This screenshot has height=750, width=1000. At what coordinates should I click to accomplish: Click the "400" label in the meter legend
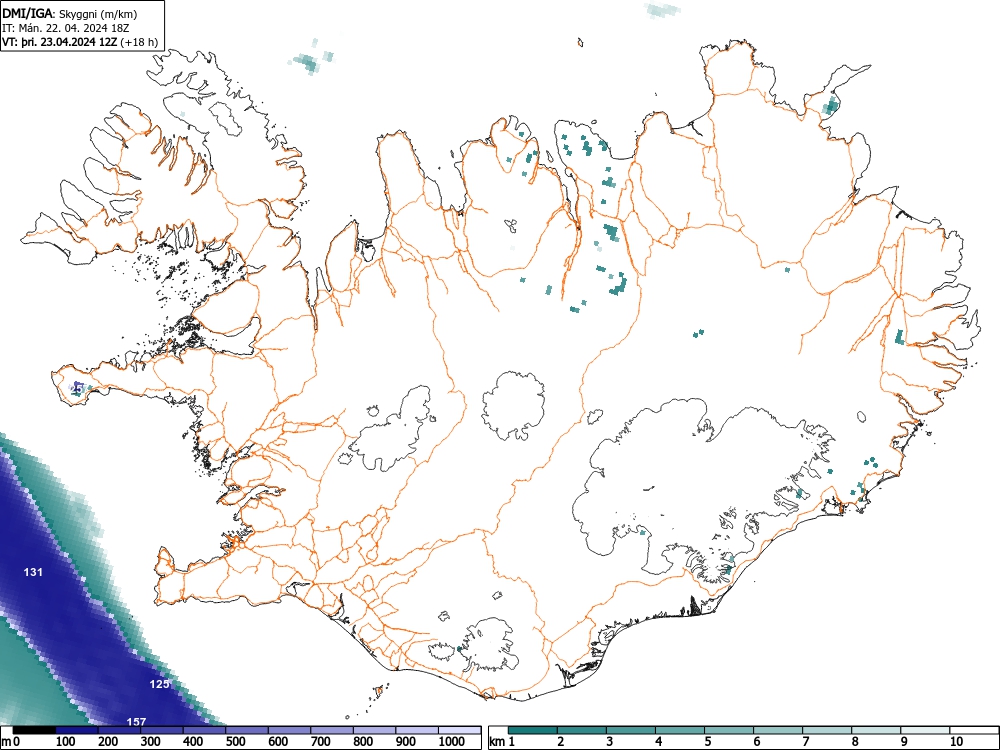point(193,741)
